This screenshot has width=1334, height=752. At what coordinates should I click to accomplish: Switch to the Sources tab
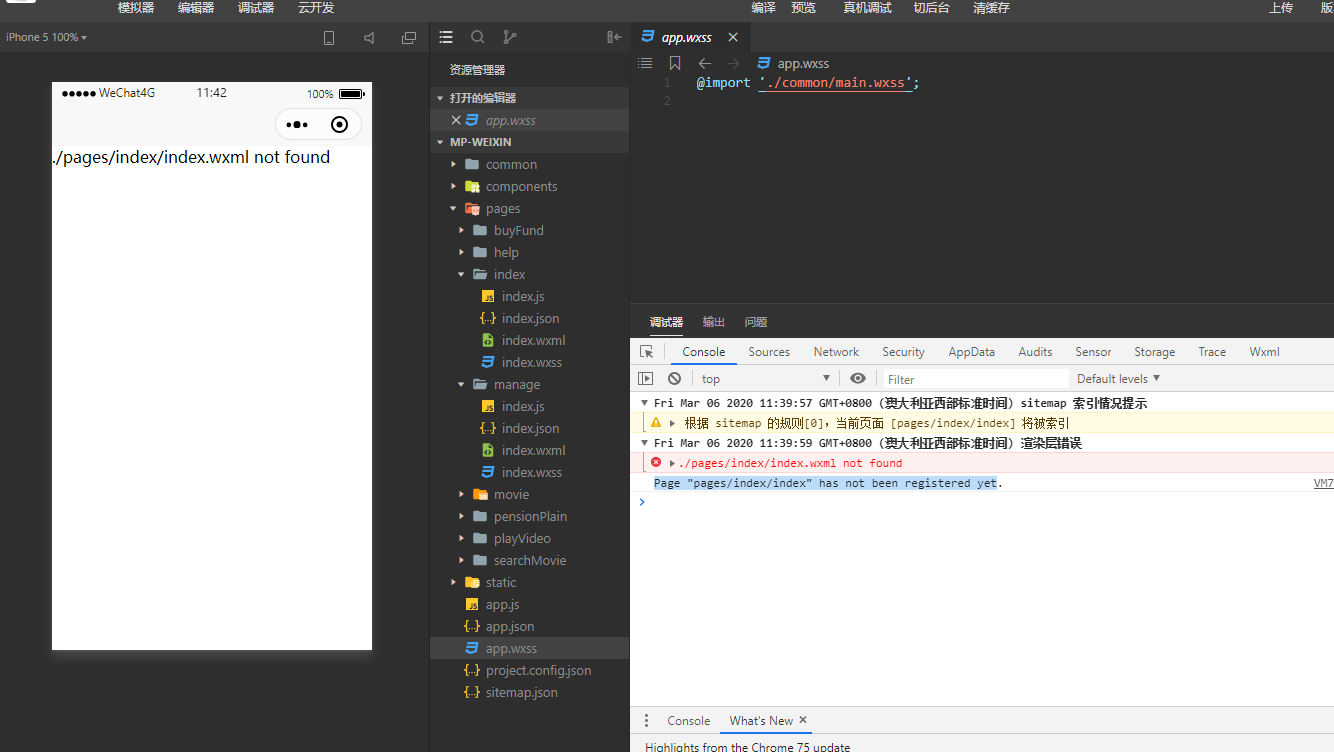point(769,352)
